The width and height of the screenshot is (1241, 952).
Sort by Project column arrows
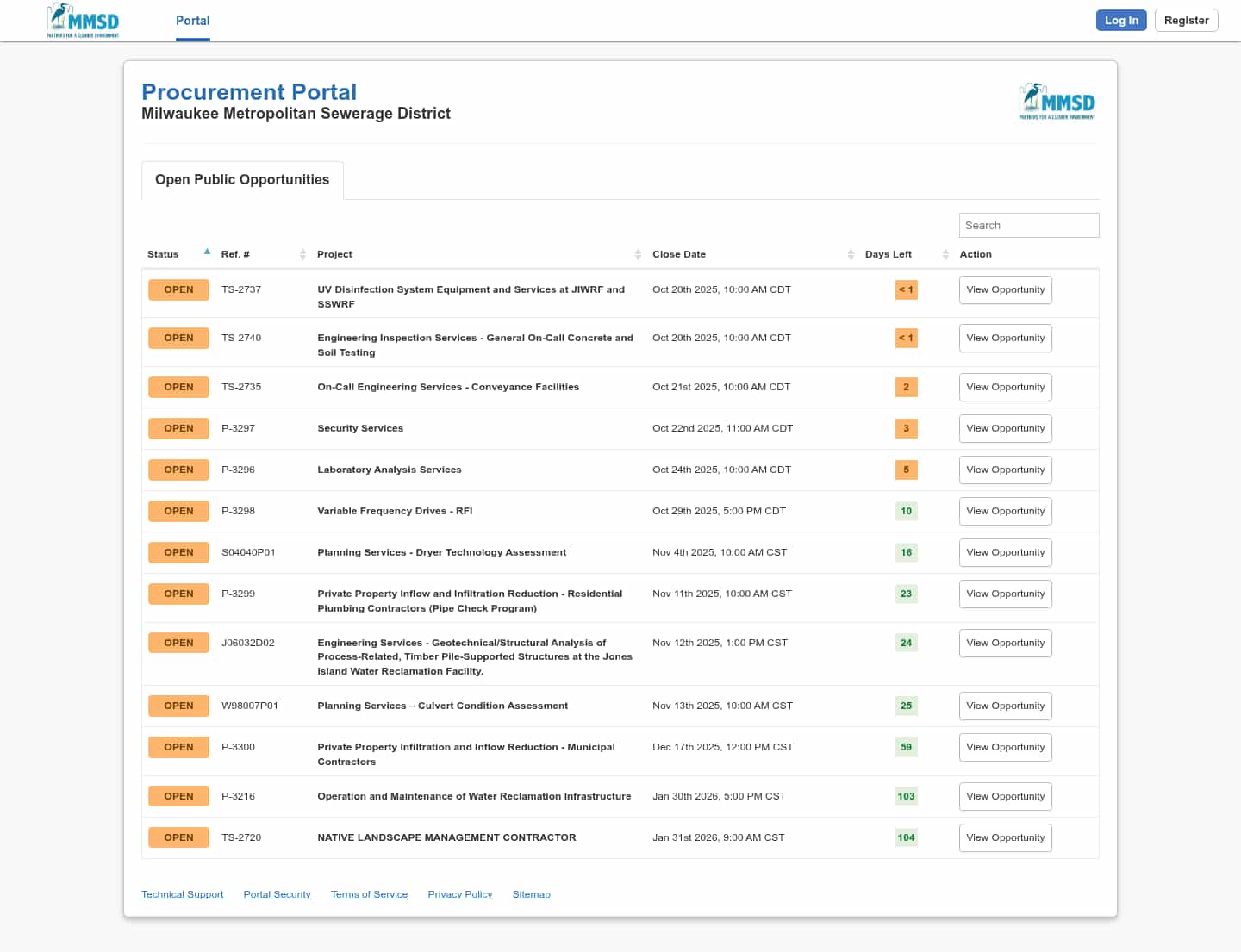point(638,254)
